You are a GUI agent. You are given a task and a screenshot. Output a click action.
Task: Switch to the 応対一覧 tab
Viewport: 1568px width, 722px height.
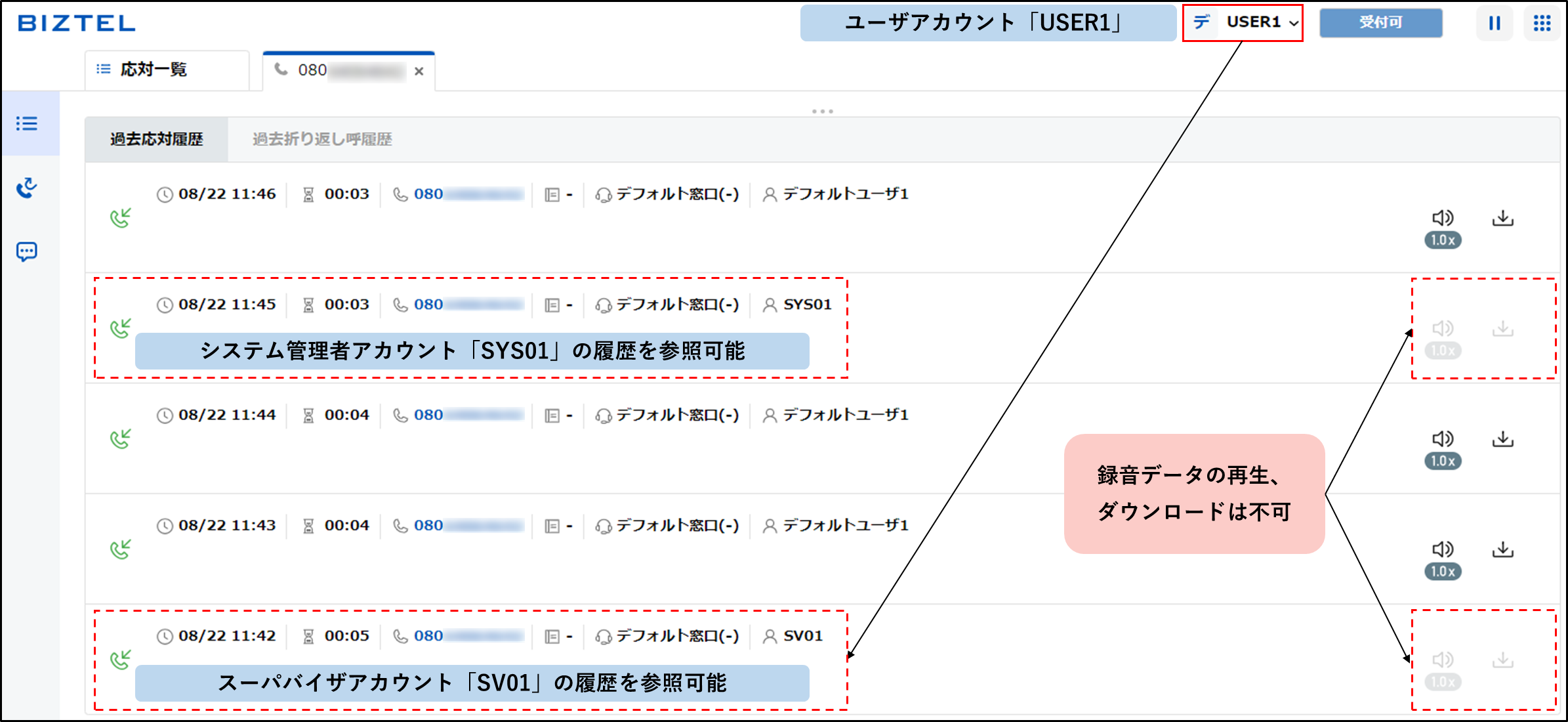coord(167,70)
